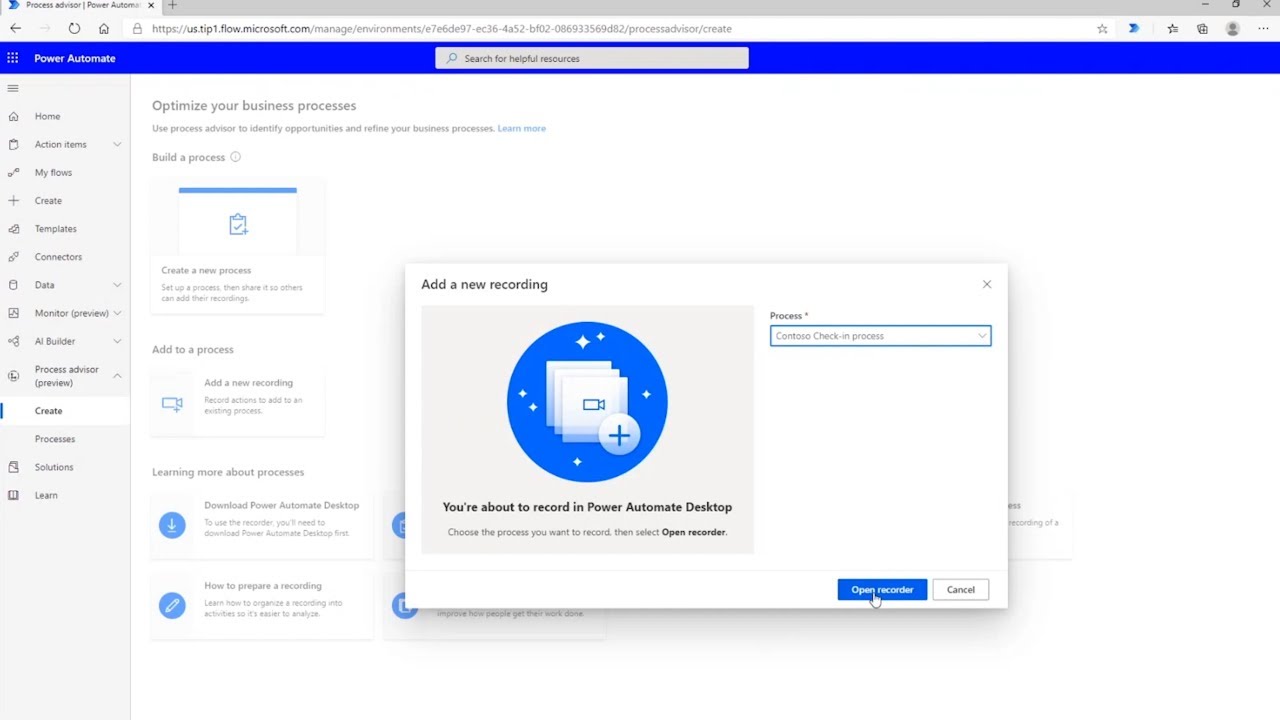Click the Search for helpful resources field
The height and width of the screenshot is (720, 1280).
(x=592, y=58)
